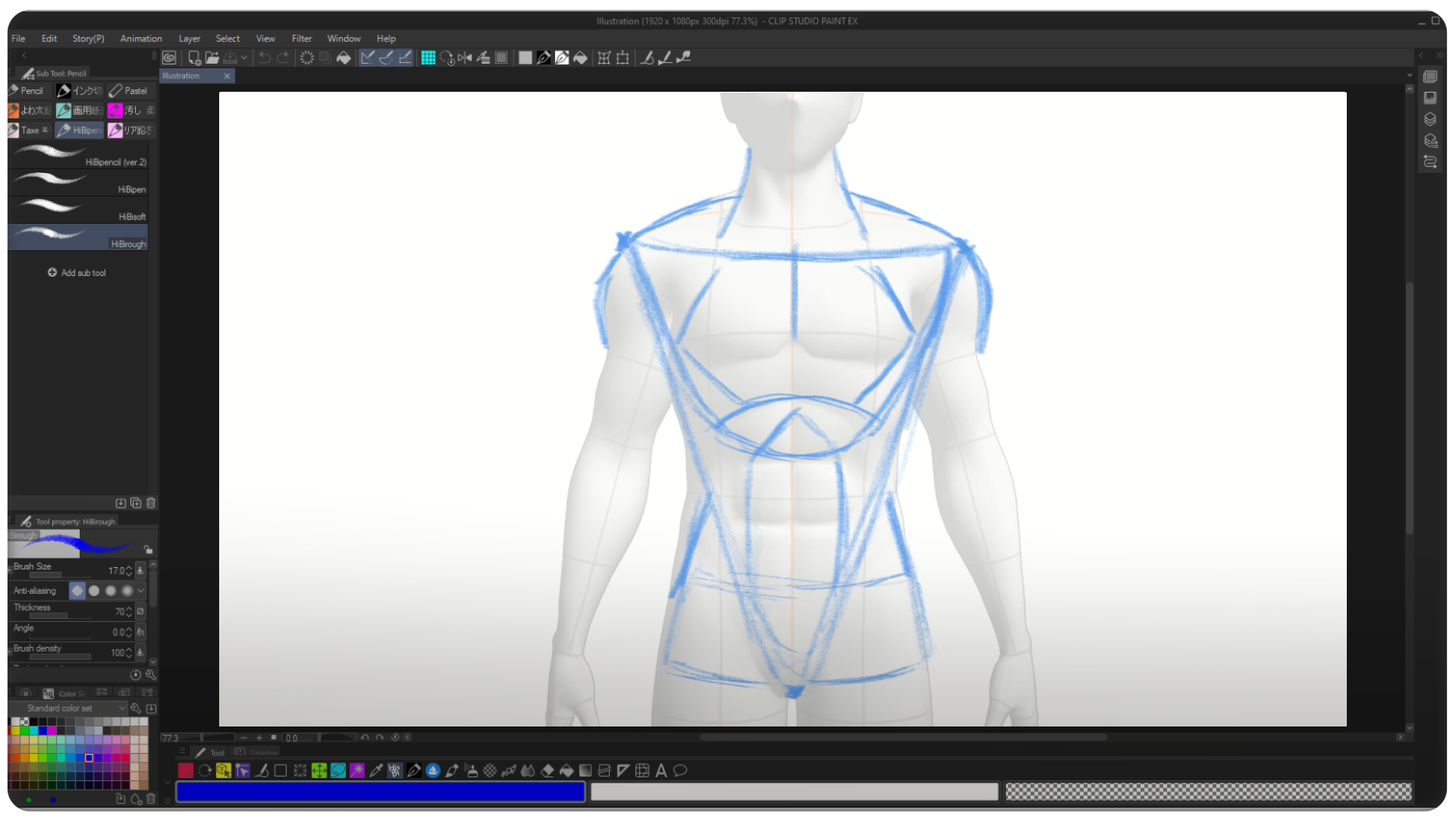Viewport: 1456px width, 819px height.
Task: Click the Flip Horizontal command bar icon
Action: (465, 58)
